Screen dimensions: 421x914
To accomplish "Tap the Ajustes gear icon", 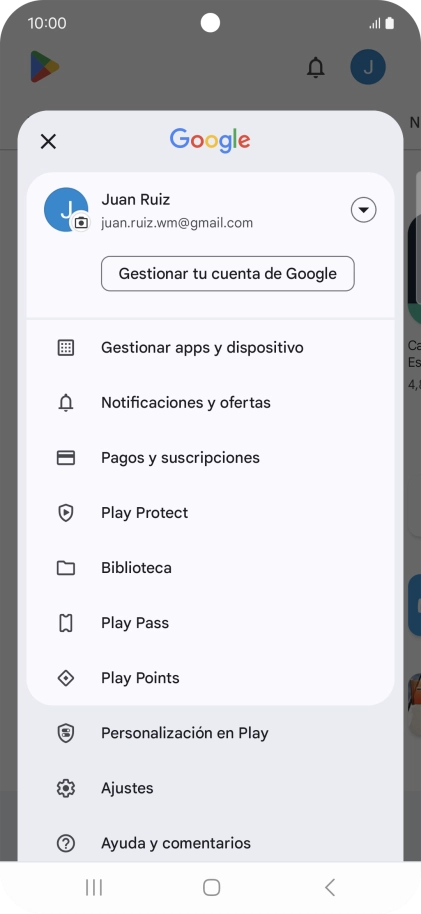I will [x=66, y=788].
